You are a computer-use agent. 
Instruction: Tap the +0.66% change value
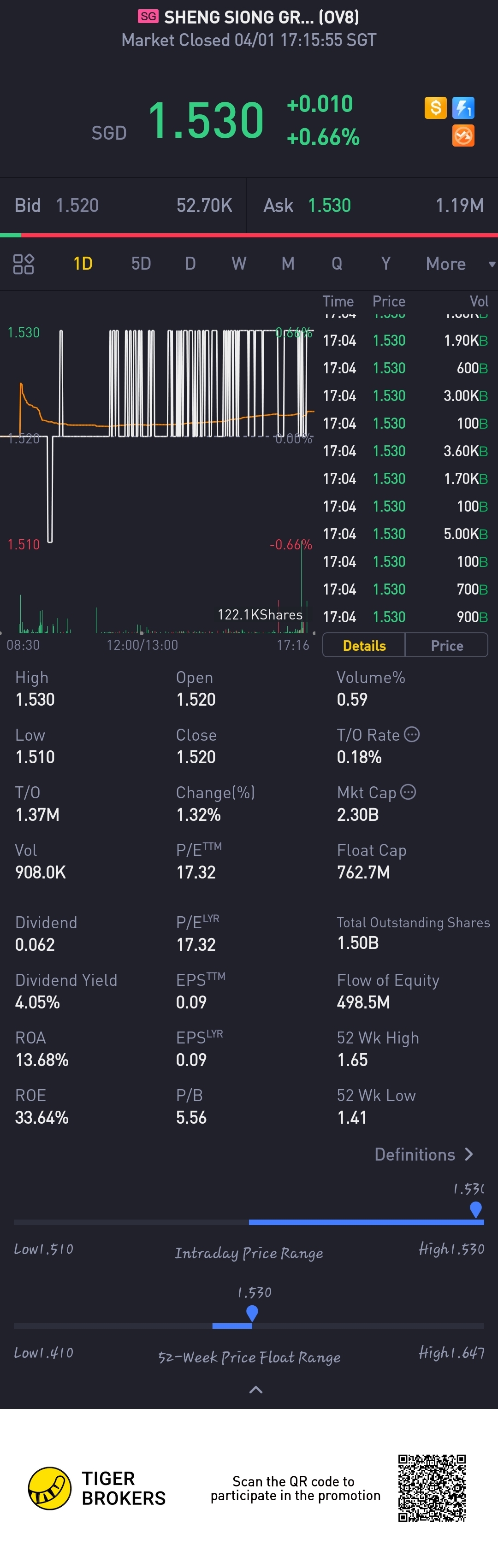[323, 137]
